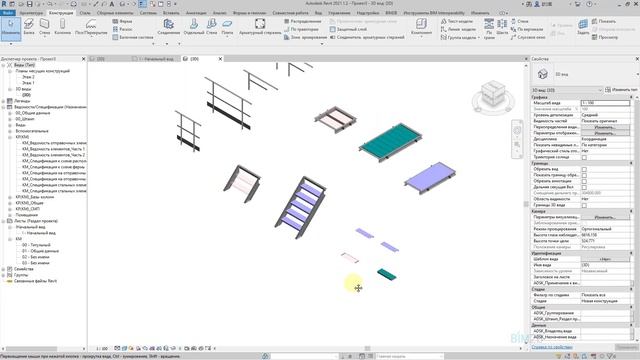Choose the foundation Стена tool next to Плита

211,27
